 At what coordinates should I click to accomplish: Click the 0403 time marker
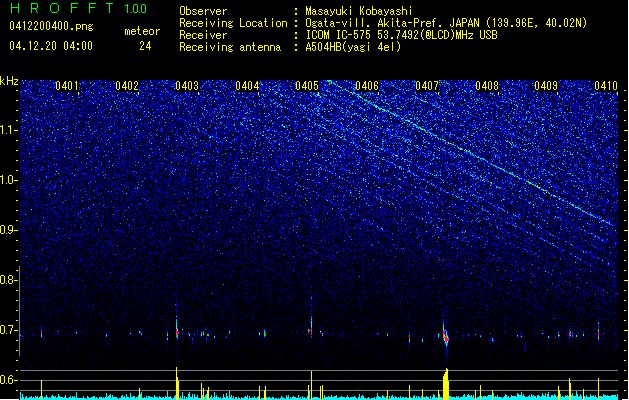click(187, 86)
